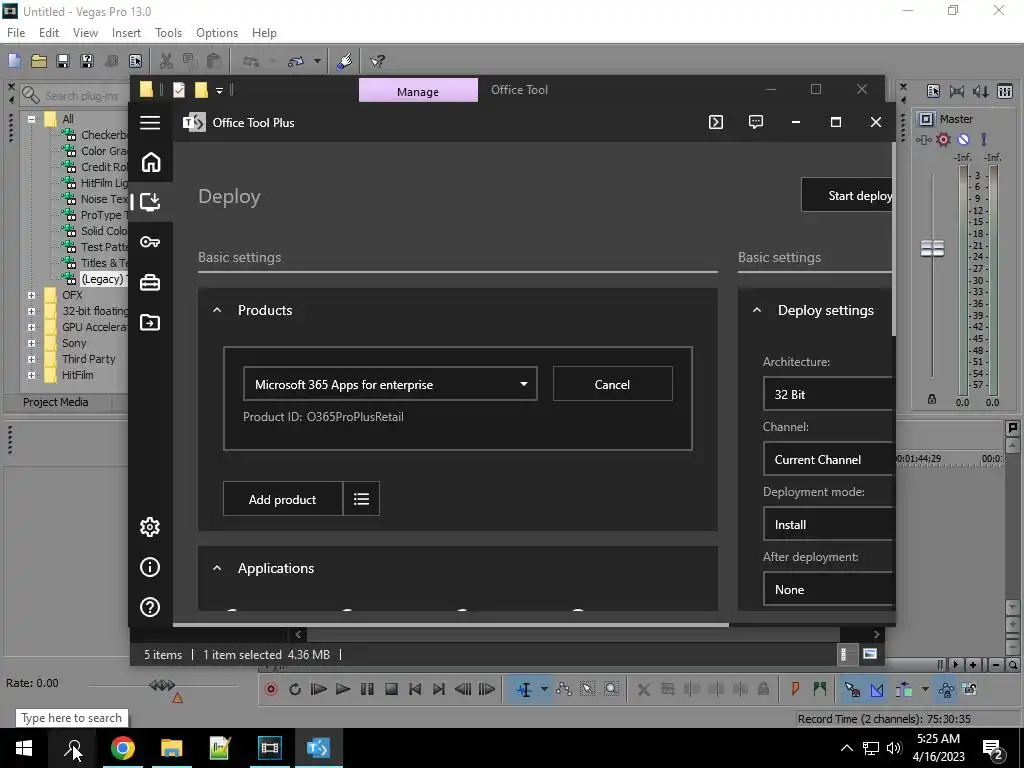The height and width of the screenshot is (768, 1024).
Task: Open Chrome from the Windows taskbar
Action: (123, 748)
